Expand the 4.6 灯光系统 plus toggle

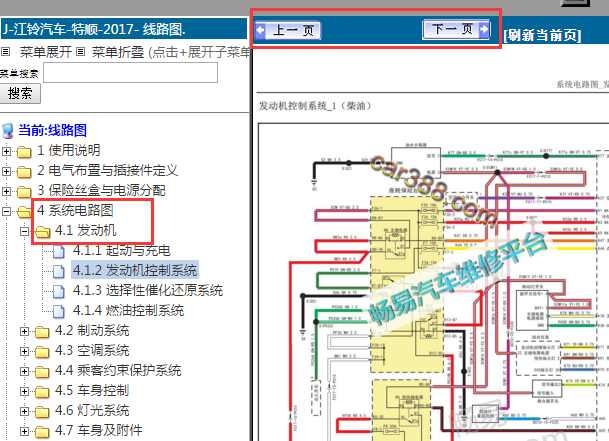click(24, 411)
